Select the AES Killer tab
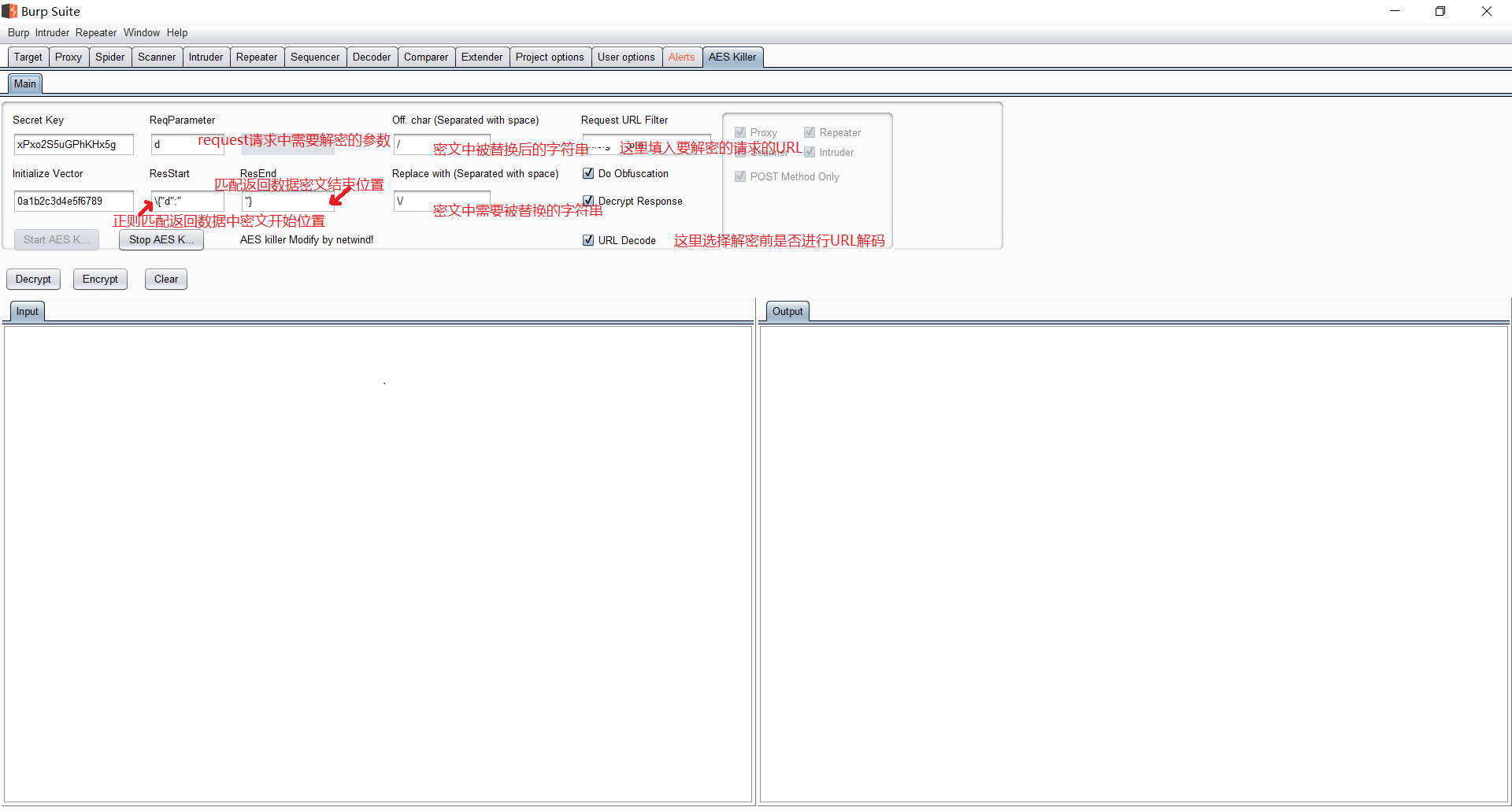This screenshot has height=811, width=1512. (x=732, y=57)
